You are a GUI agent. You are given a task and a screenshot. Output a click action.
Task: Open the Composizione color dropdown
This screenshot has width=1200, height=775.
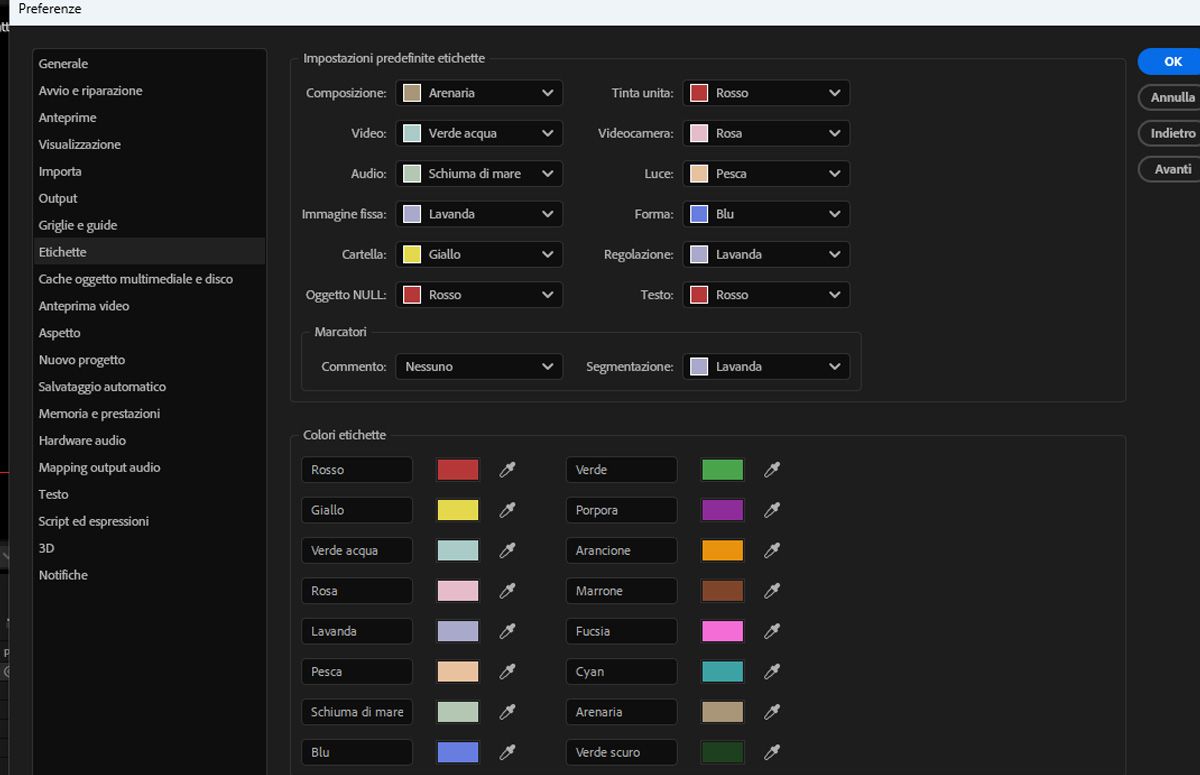coord(478,92)
